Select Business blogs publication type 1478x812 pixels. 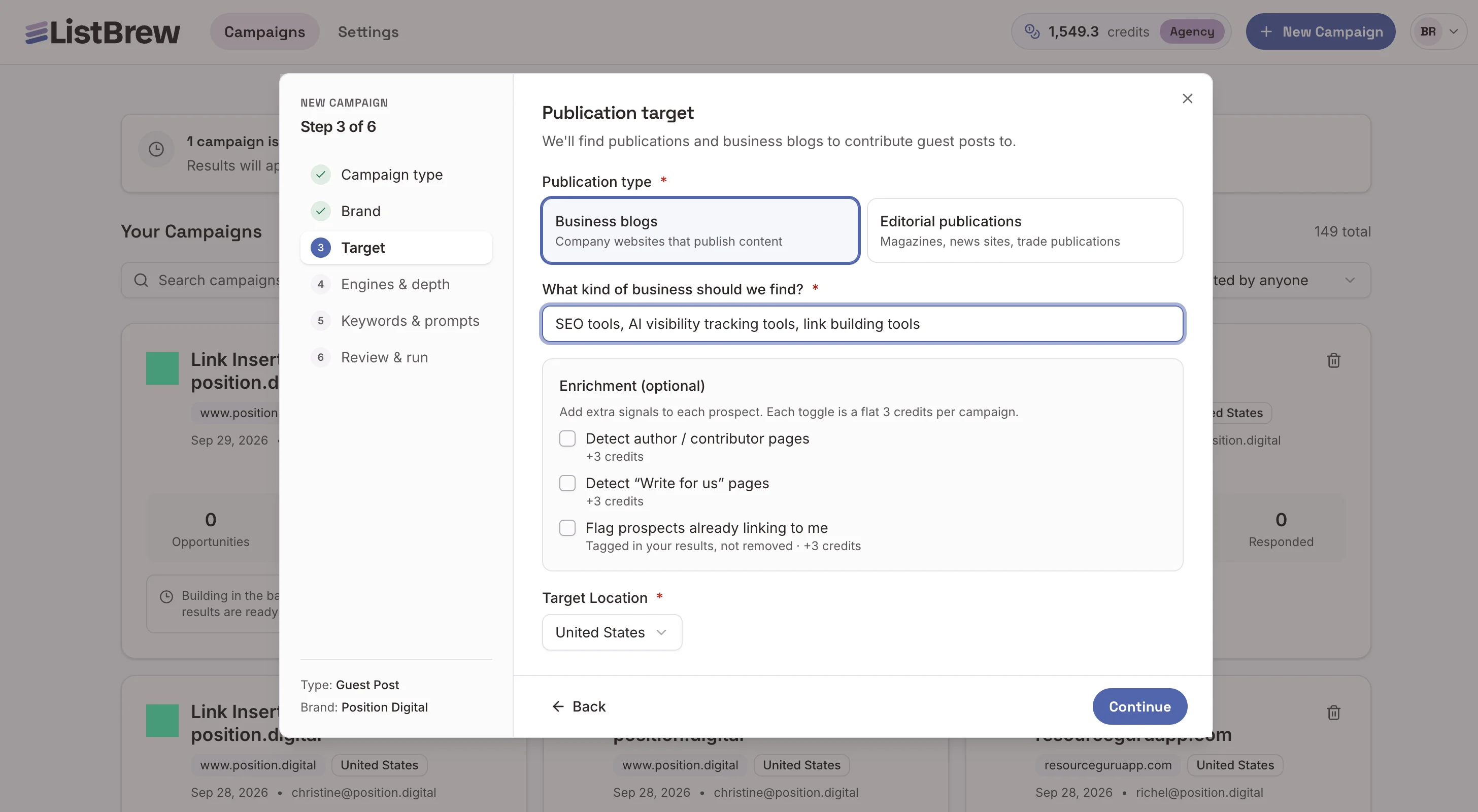click(700, 231)
